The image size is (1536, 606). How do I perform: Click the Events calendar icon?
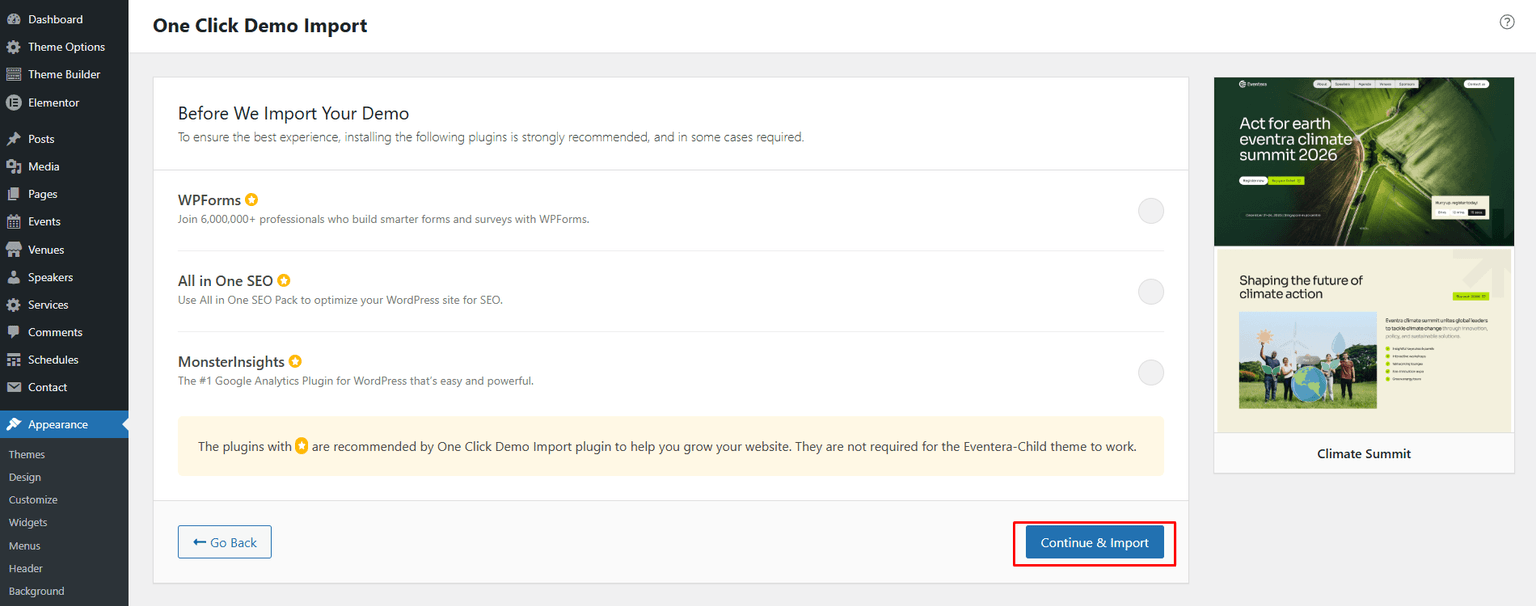(14, 222)
